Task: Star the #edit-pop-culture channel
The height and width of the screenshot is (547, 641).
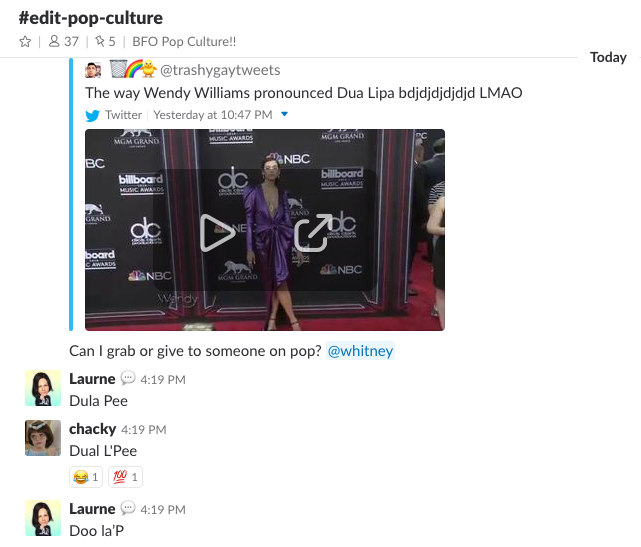Action: (x=25, y=42)
